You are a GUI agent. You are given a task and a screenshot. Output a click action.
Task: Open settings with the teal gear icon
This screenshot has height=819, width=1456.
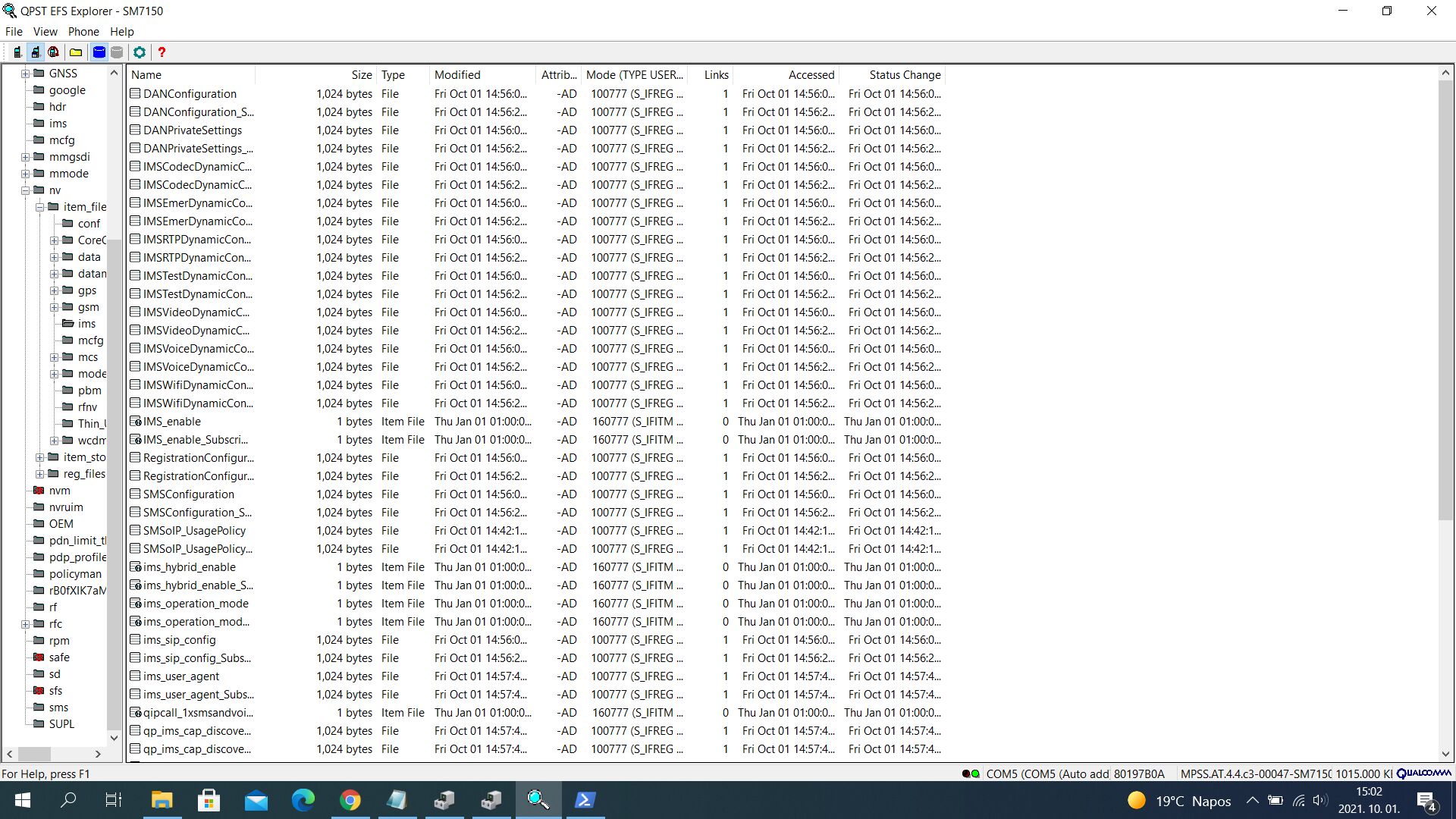click(x=140, y=52)
